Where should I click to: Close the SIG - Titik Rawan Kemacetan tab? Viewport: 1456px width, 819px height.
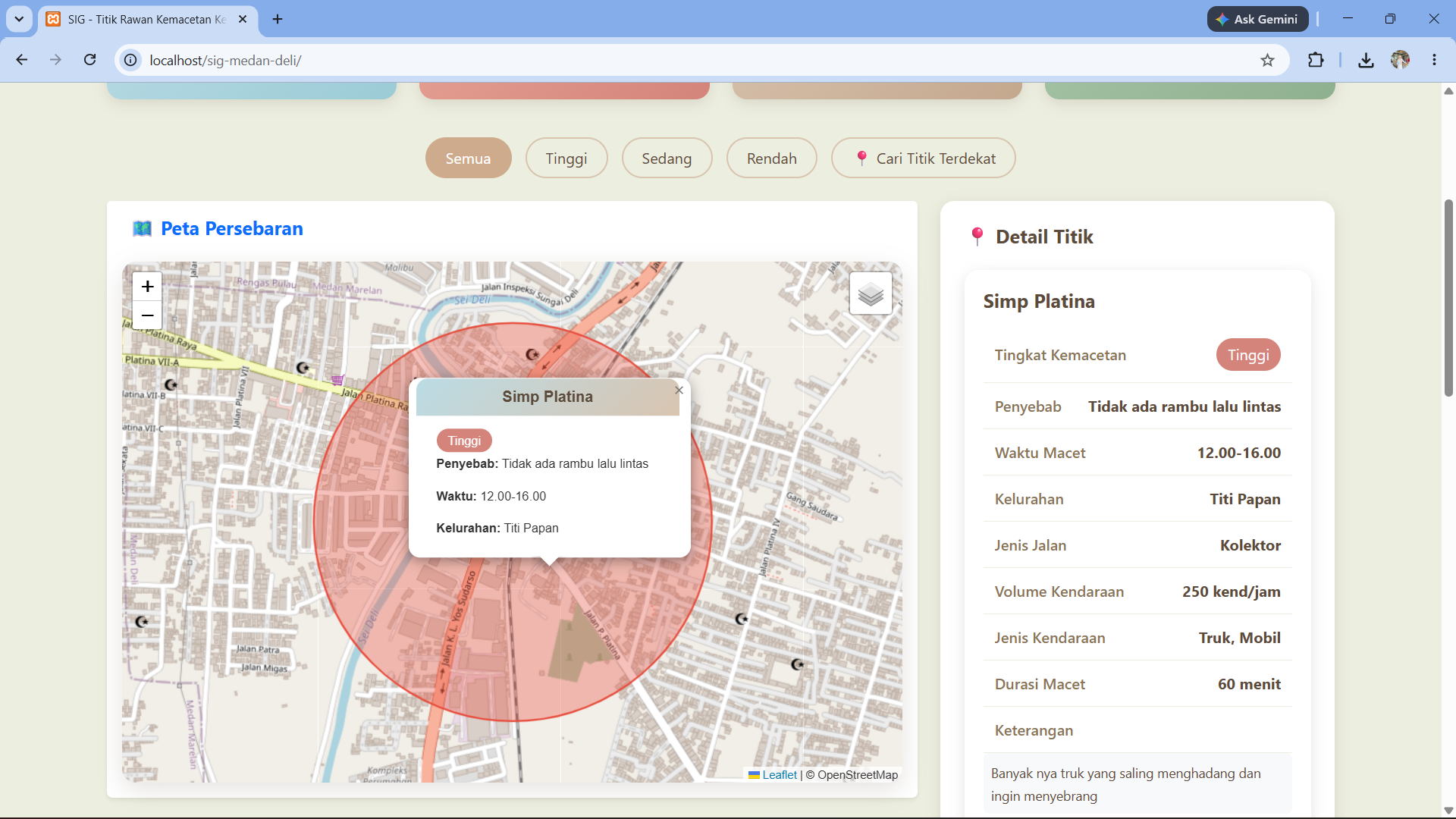pyautogui.click(x=243, y=19)
